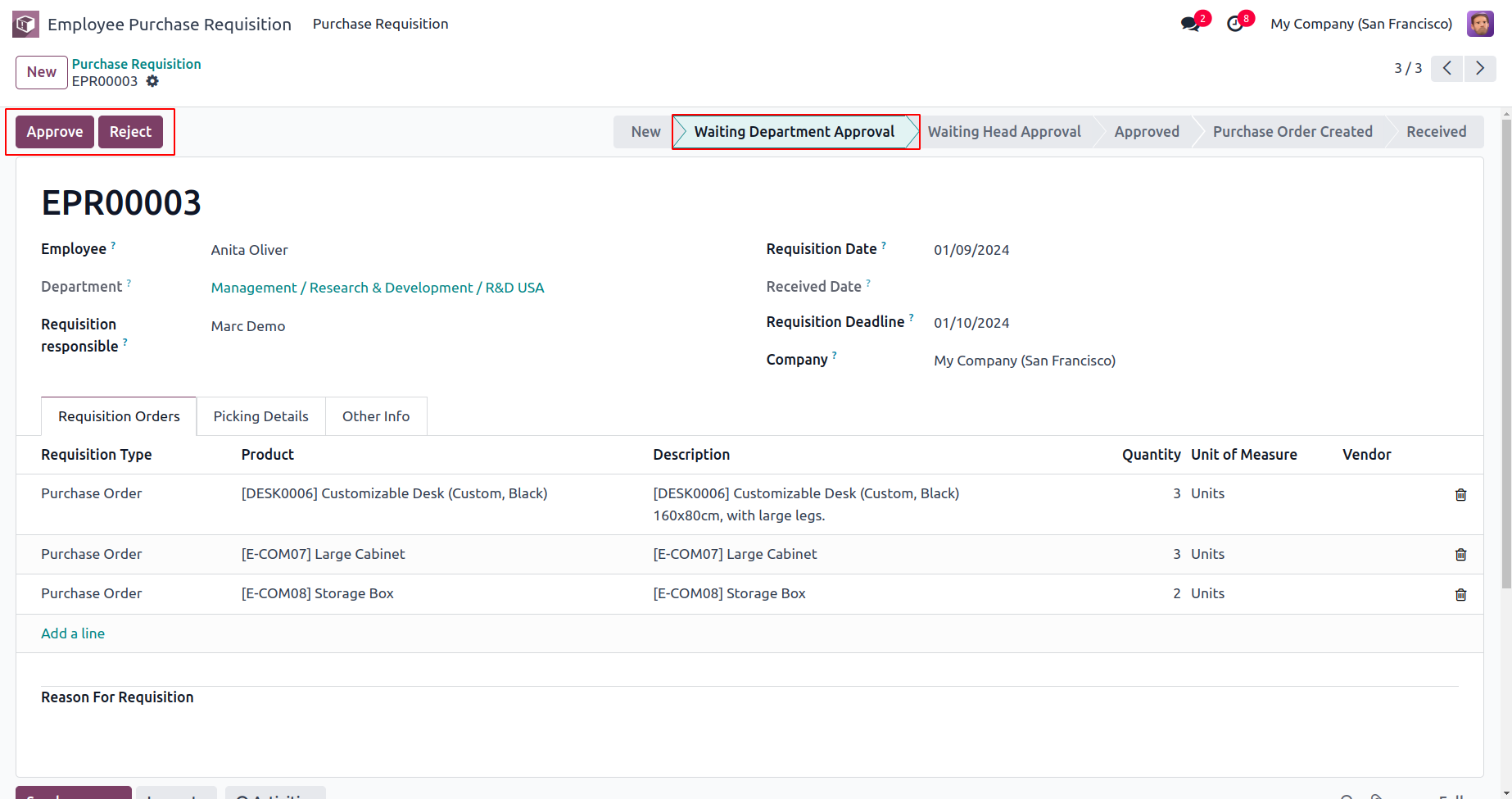Image resolution: width=1512 pixels, height=799 pixels.
Task: Click the Large Cabinet description cell
Action: 735,554
